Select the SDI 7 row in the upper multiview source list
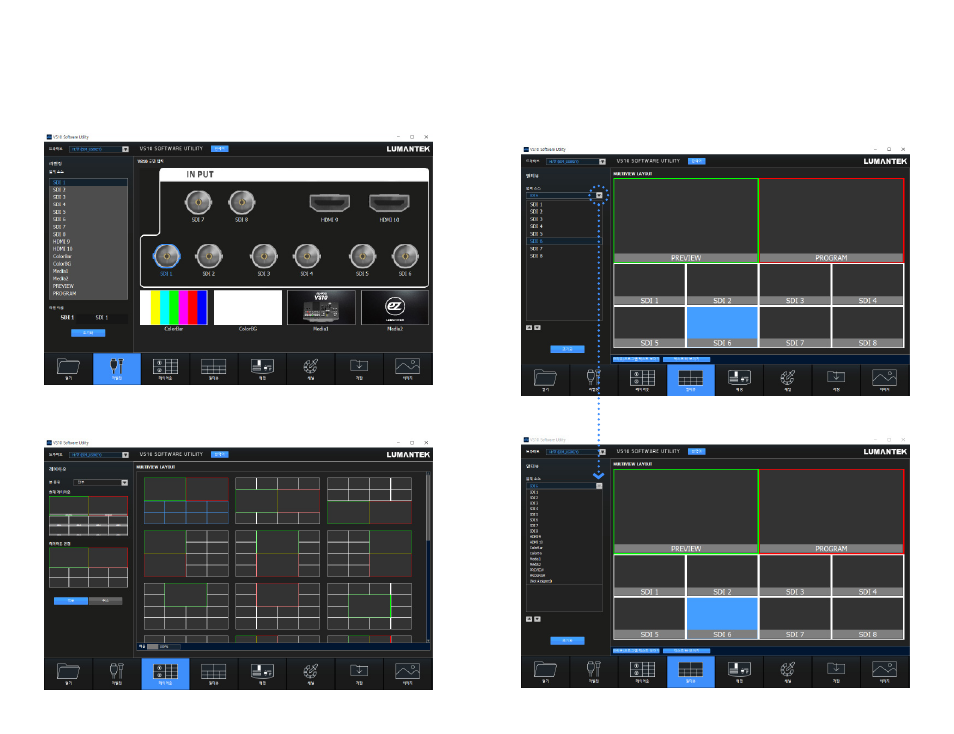This screenshot has height=734, width=954. point(564,249)
